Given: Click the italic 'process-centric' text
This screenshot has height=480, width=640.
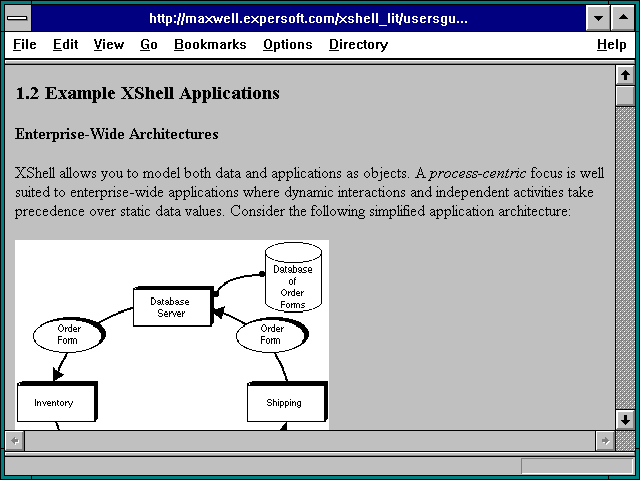Looking at the screenshot, I should click(x=478, y=173).
